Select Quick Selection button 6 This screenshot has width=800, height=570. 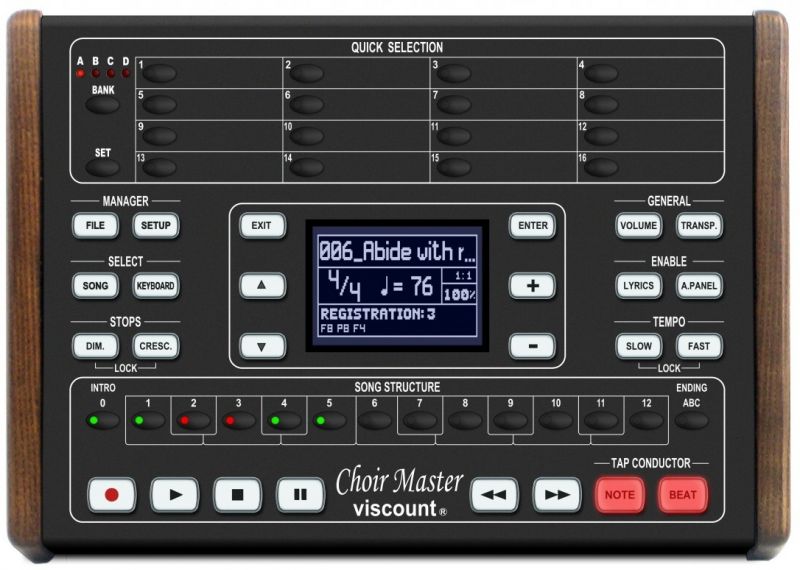(307, 105)
